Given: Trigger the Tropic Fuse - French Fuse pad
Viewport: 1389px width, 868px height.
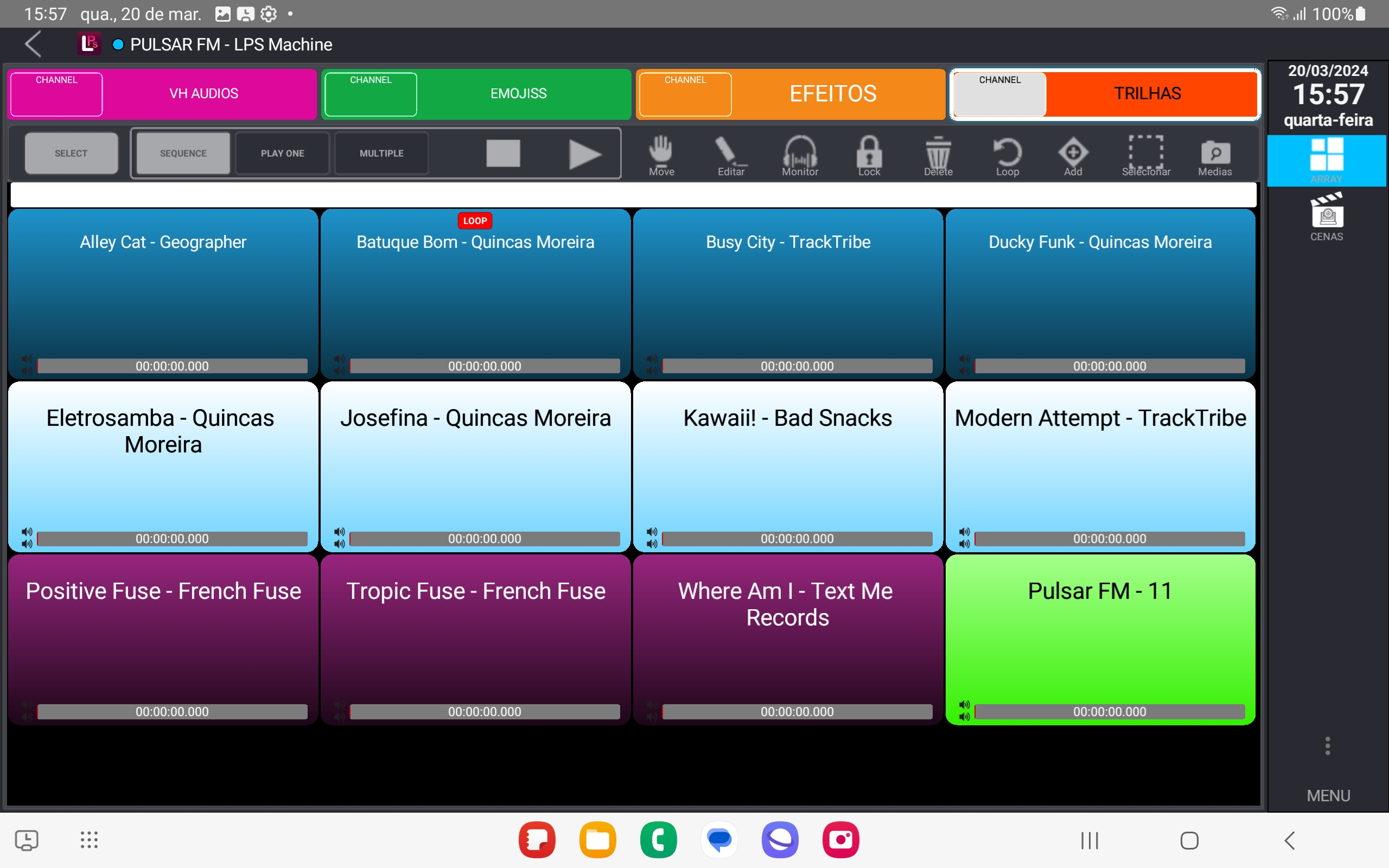Looking at the screenshot, I should coord(475,639).
